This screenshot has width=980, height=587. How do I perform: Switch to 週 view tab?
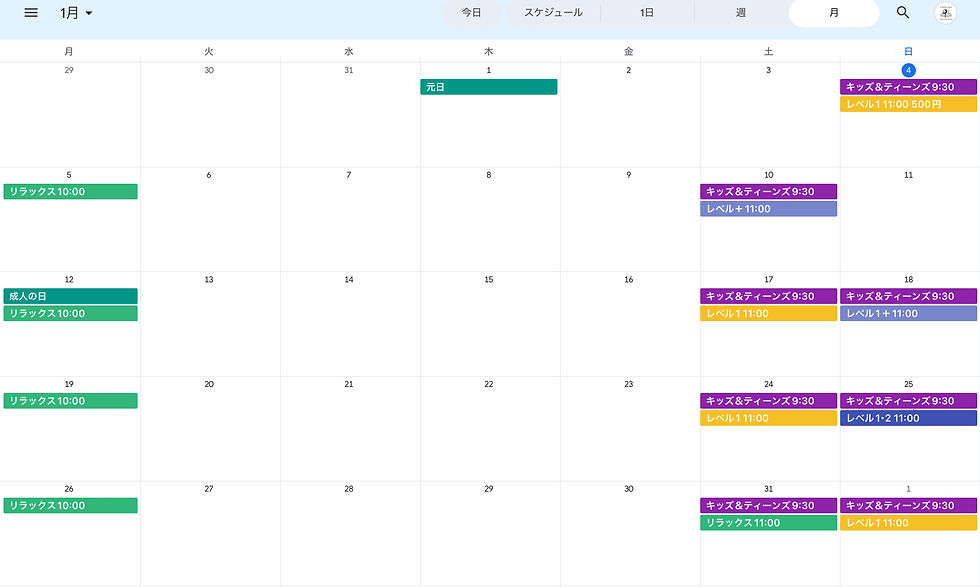[741, 13]
